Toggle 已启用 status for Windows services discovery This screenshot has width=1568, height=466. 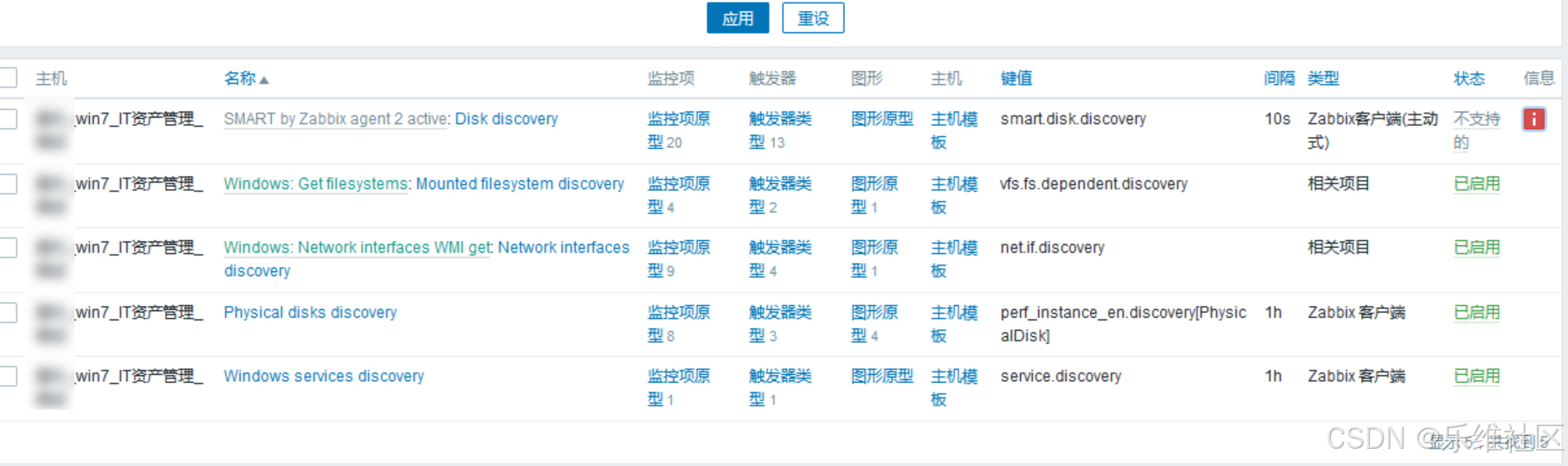click(x=1476, y=376)
